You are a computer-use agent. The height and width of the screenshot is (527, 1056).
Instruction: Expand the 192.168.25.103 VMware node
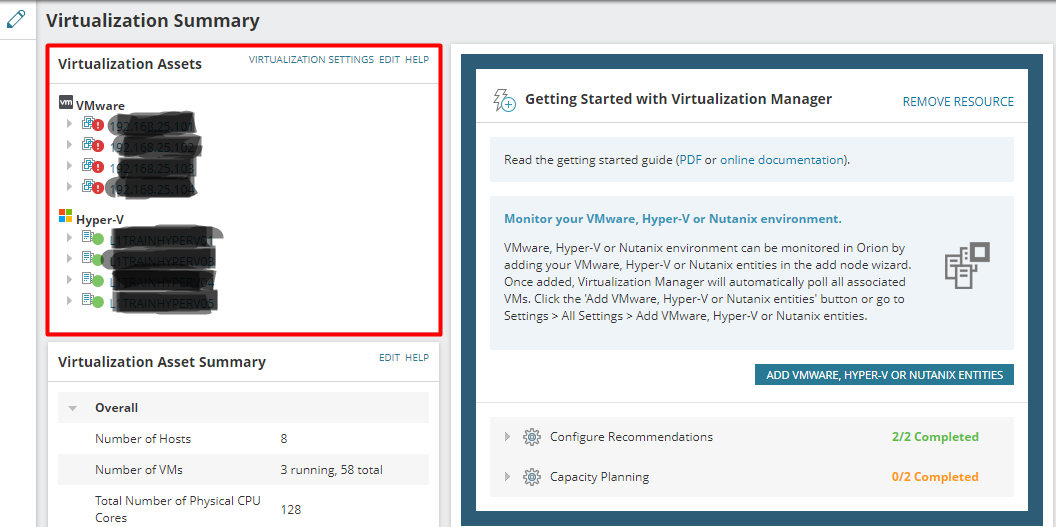coord(69,165)
